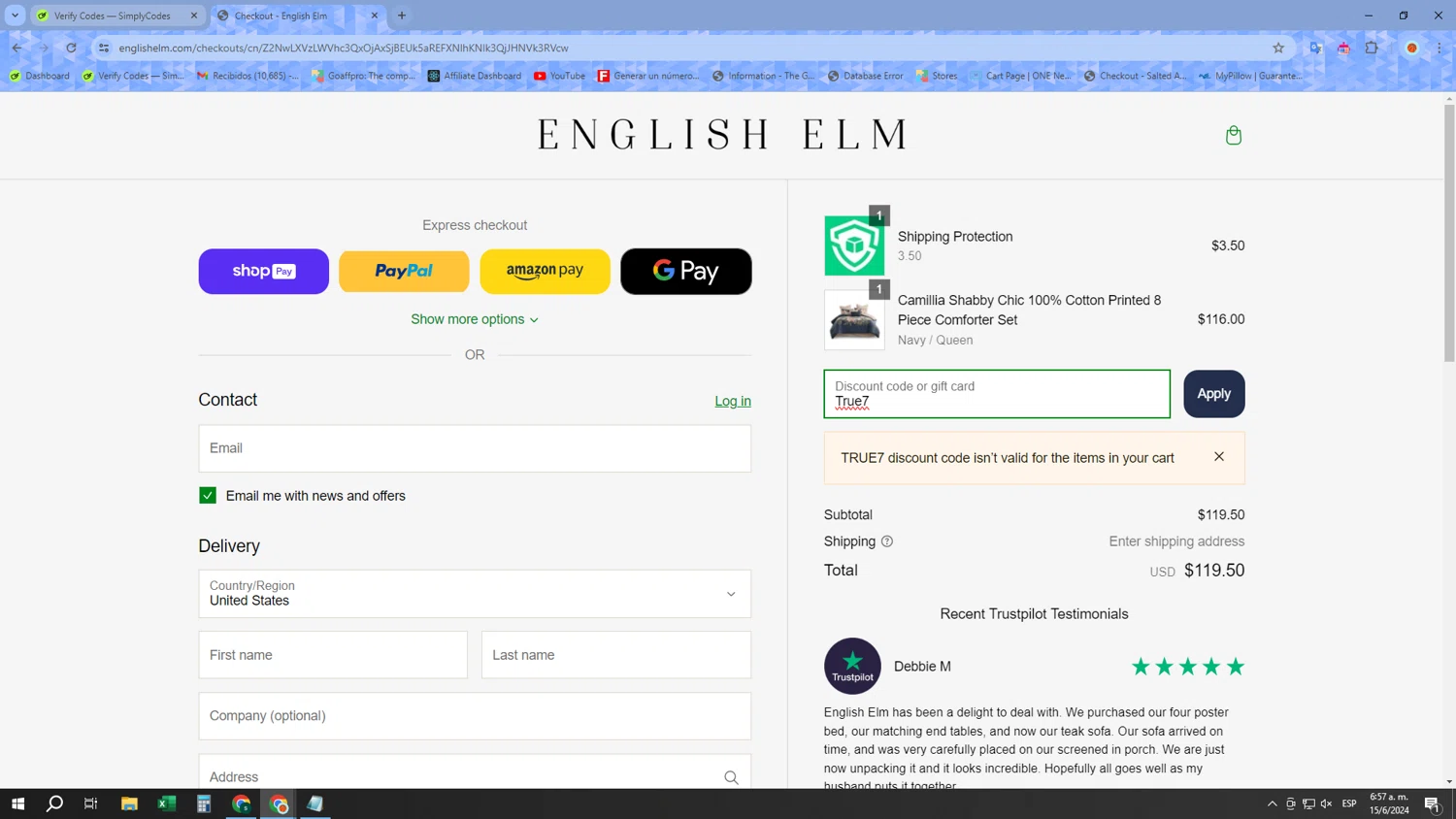Open File Explorer from the taskbar
This screenshot has width=1456, height=819.
coord(129,803)
